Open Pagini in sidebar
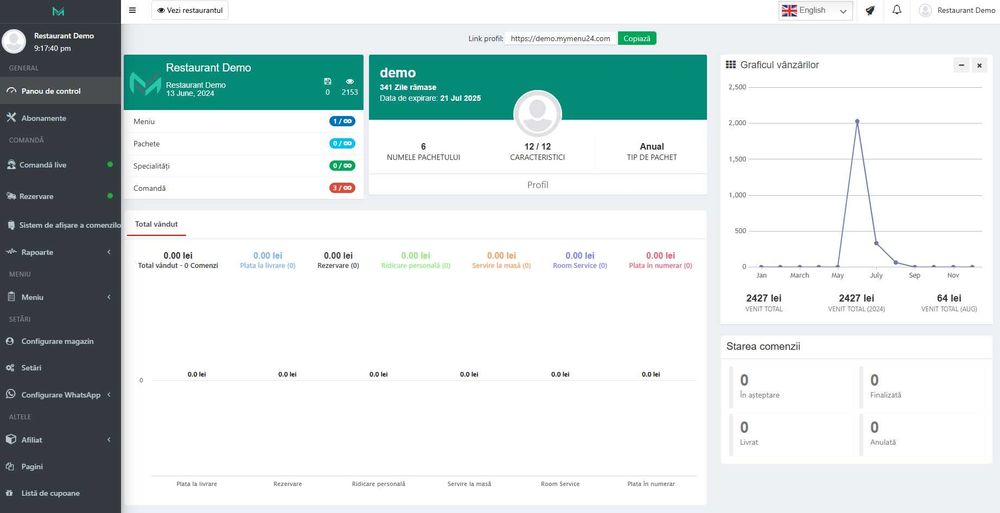This screenshot has width=1000, height=513. pyautogui.click(x=60, y=466)
